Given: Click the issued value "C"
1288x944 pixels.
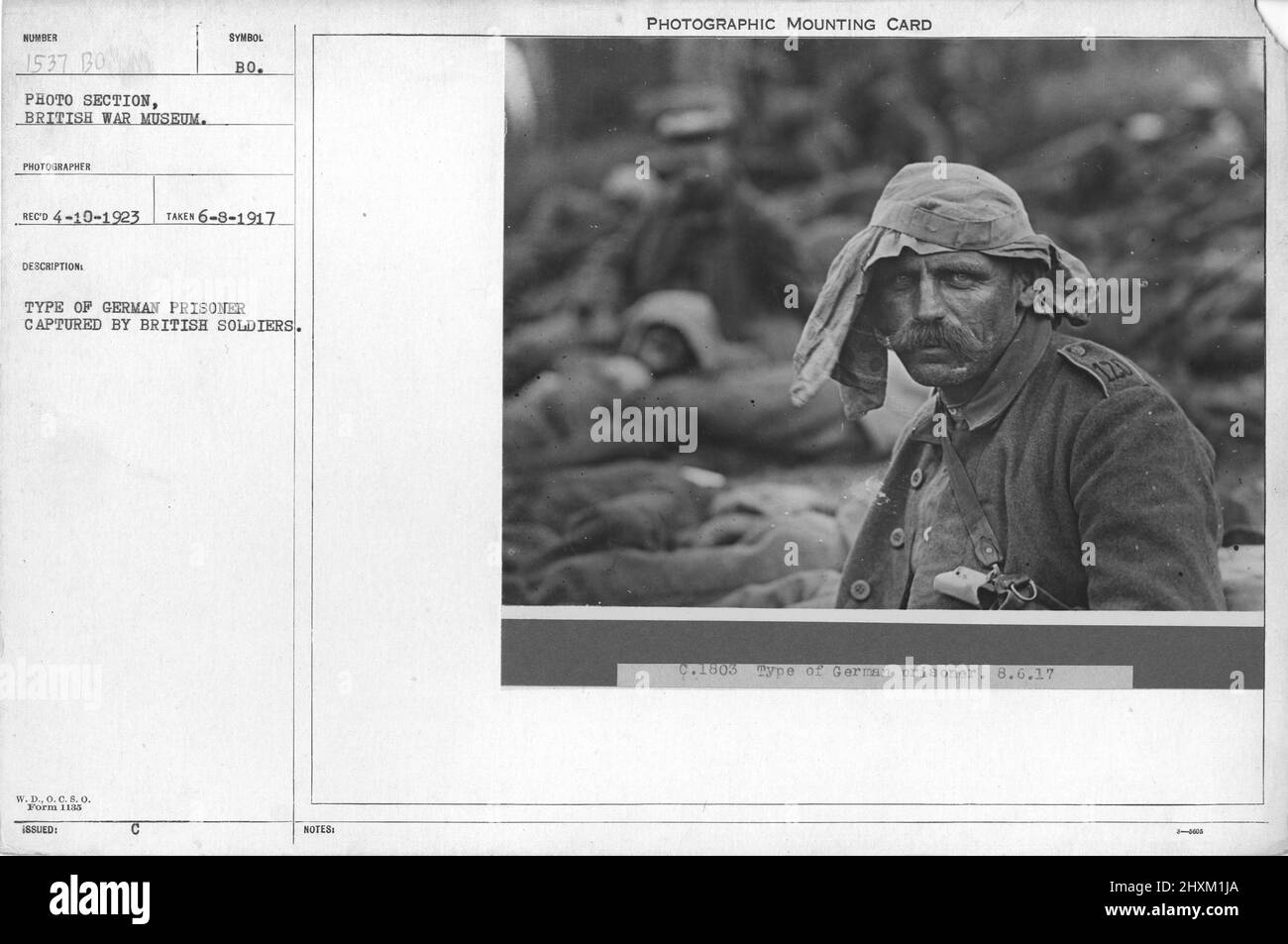Looking at the screenshot, I should 134,830.
